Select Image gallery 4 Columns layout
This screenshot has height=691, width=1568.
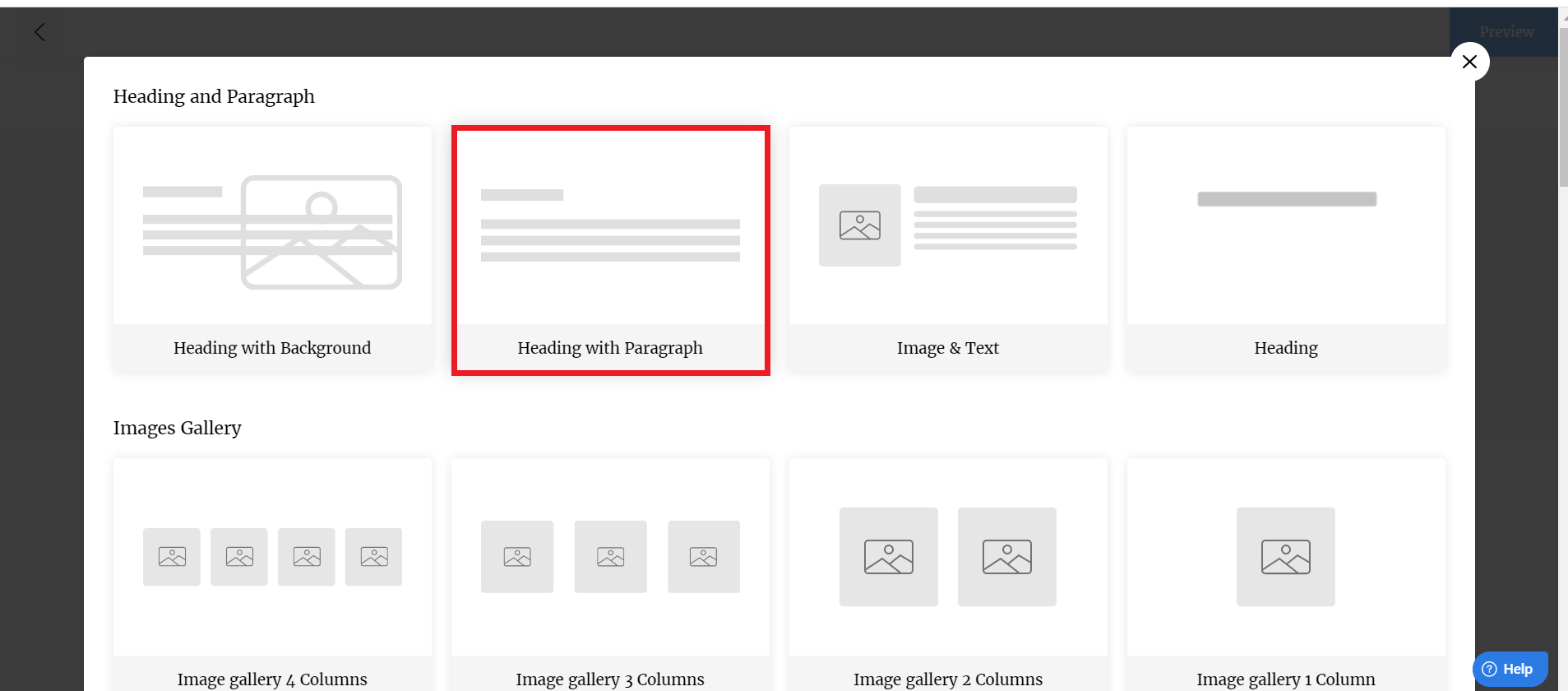pyautogui.click(x=272, y=574)
